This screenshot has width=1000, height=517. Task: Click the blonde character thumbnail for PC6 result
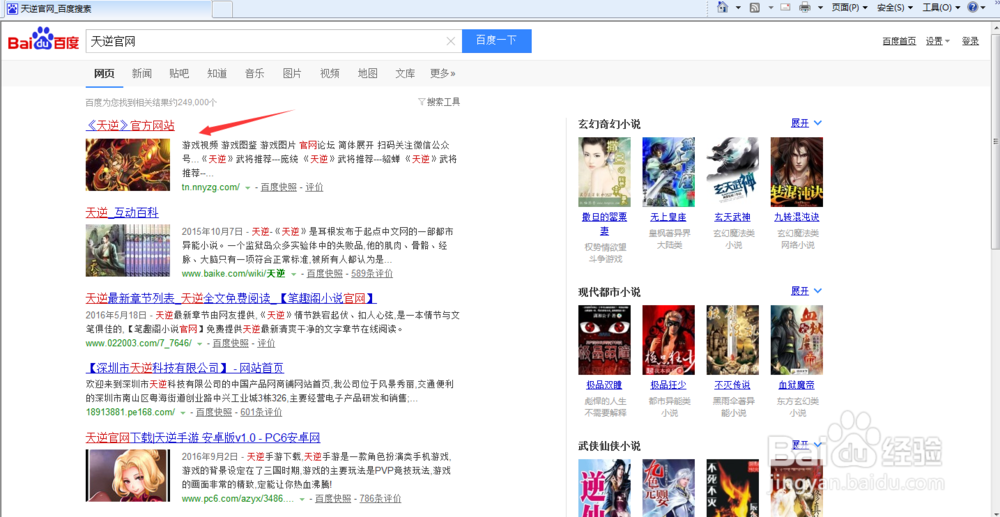(128, 475)
